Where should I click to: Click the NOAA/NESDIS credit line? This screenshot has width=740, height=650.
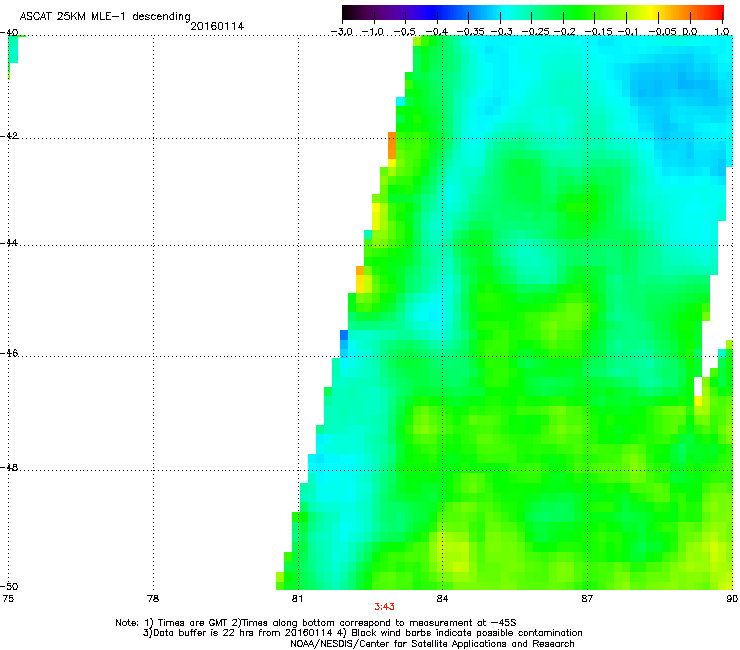(x=432, y=643)
